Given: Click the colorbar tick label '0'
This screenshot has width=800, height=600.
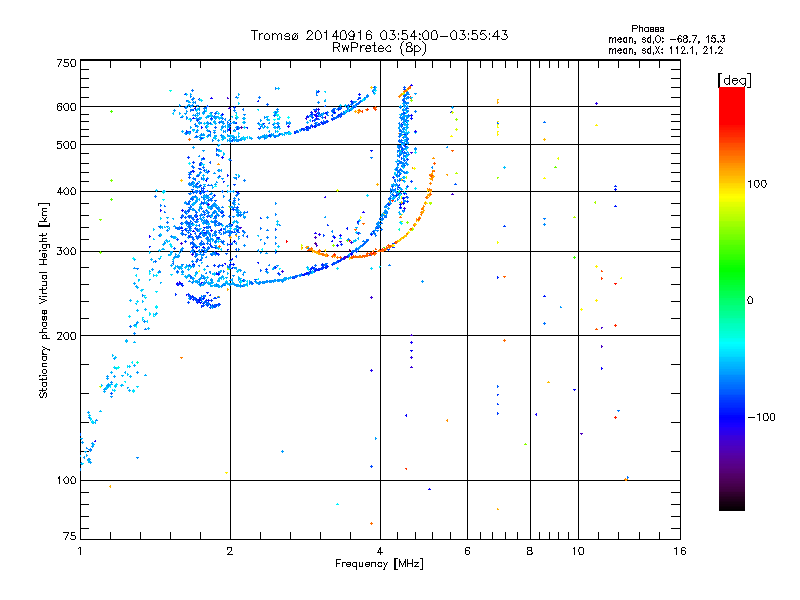Looking at the screenshot, I should (749, 300).
